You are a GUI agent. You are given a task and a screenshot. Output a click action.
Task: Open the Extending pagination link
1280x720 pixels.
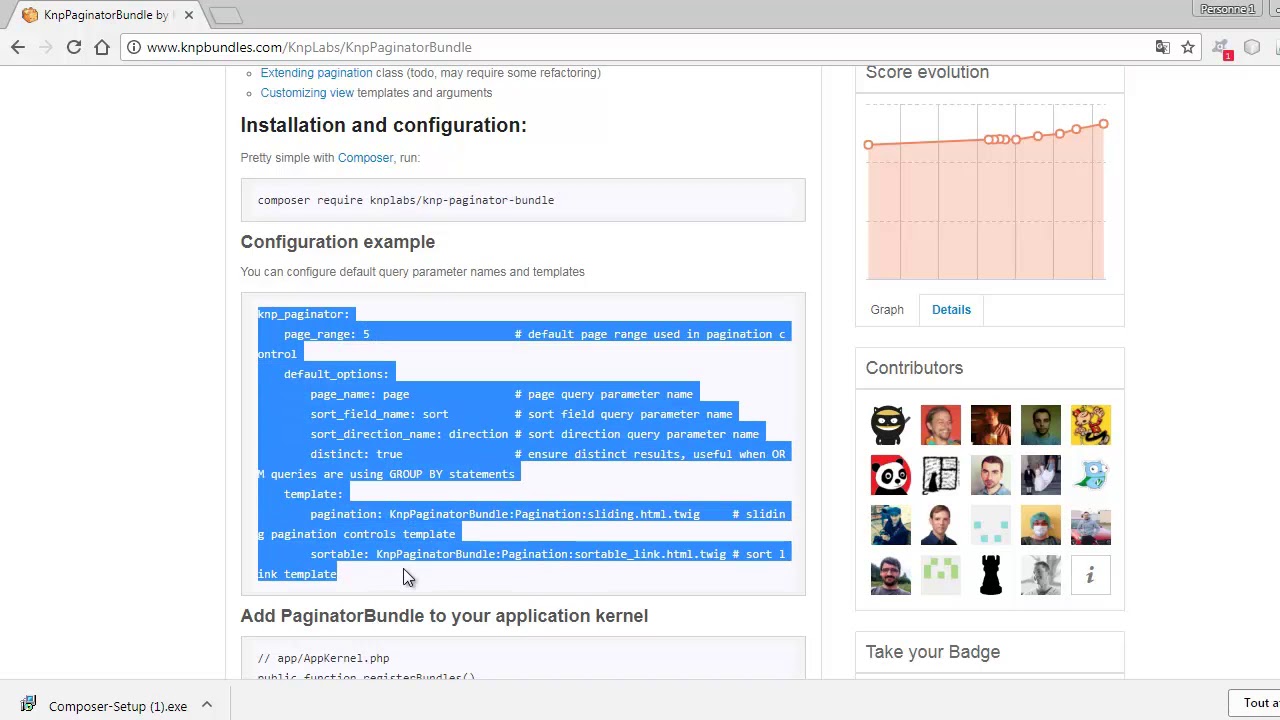[316, 73]
